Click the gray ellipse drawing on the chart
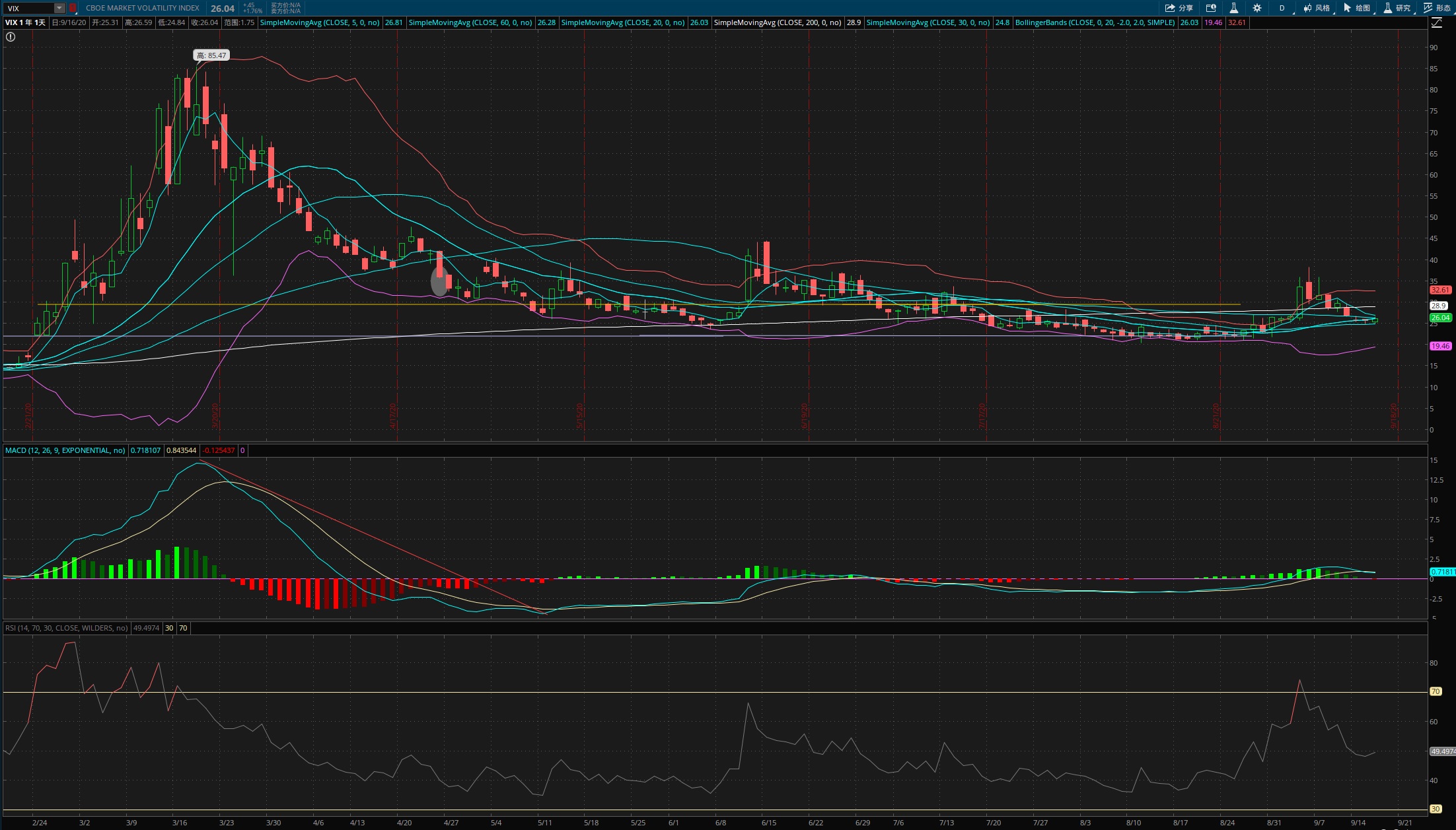This screenshot has height=830, width=1456. pos(439,282)
